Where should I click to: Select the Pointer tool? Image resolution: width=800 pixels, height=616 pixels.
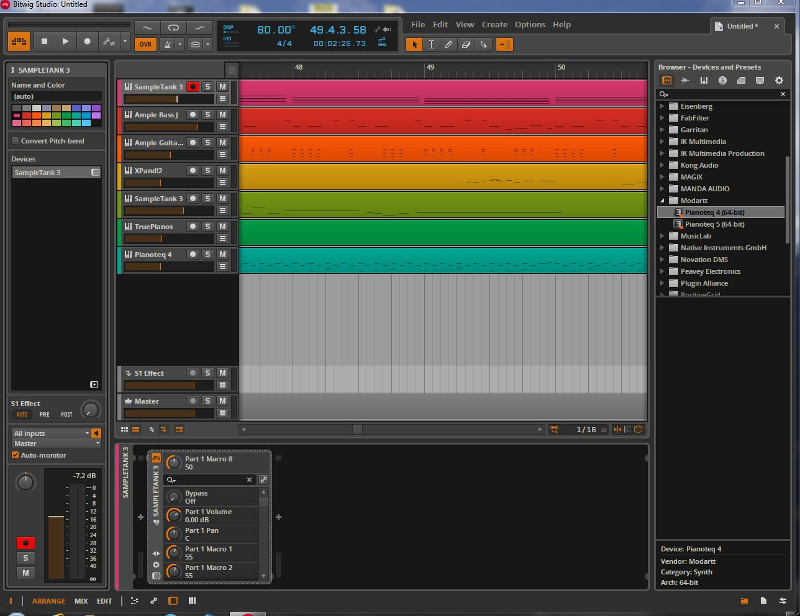[x=414, y=44]
